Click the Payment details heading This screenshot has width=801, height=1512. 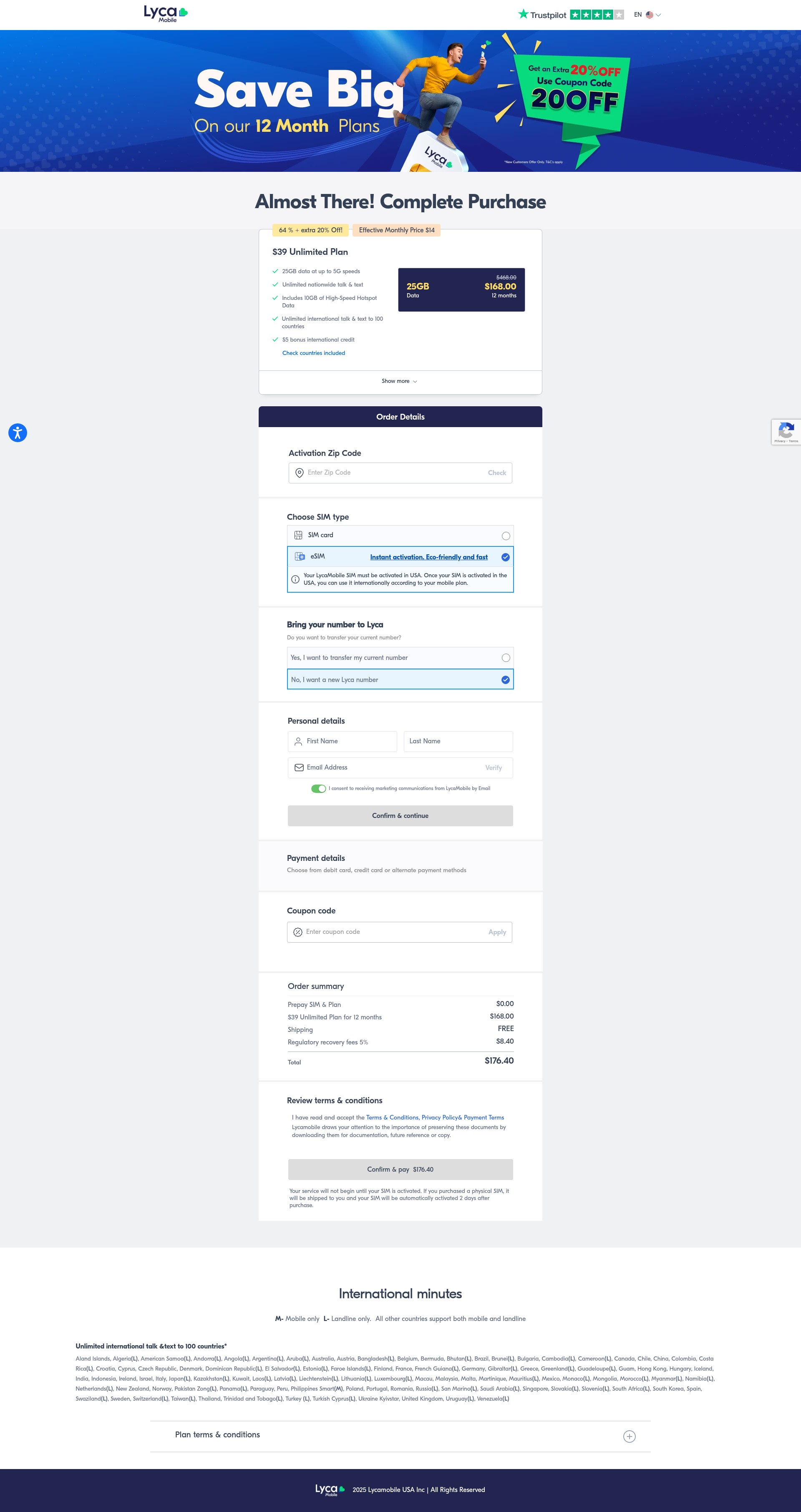coord(316,858)
